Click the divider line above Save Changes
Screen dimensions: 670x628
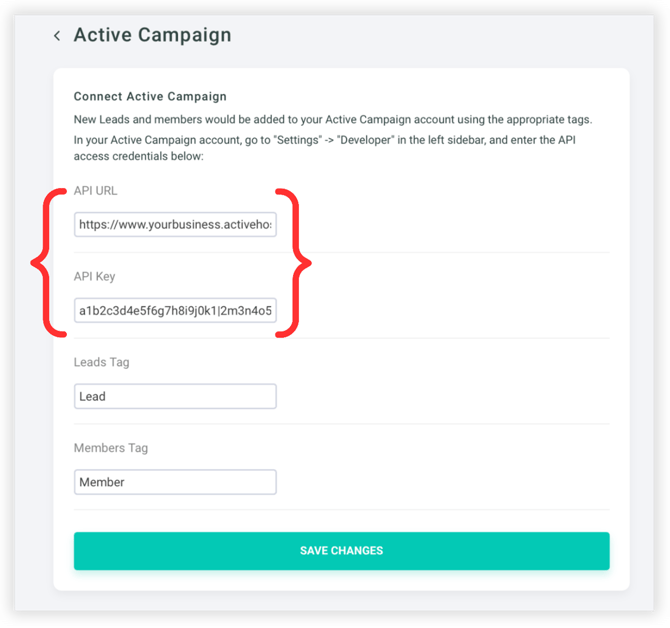point(341,510)
